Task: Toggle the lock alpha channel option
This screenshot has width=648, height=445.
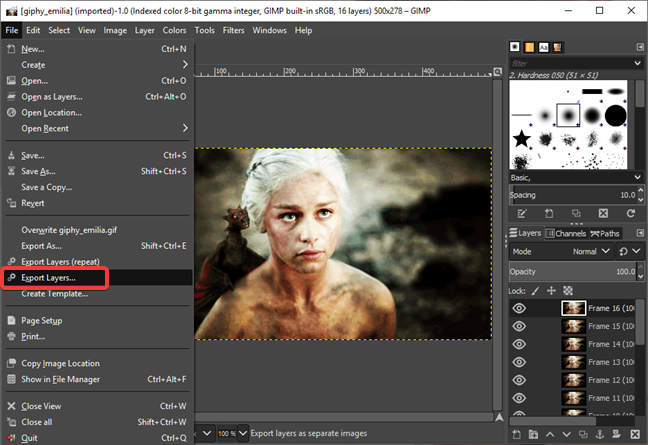Action: [x=568, y=291]
